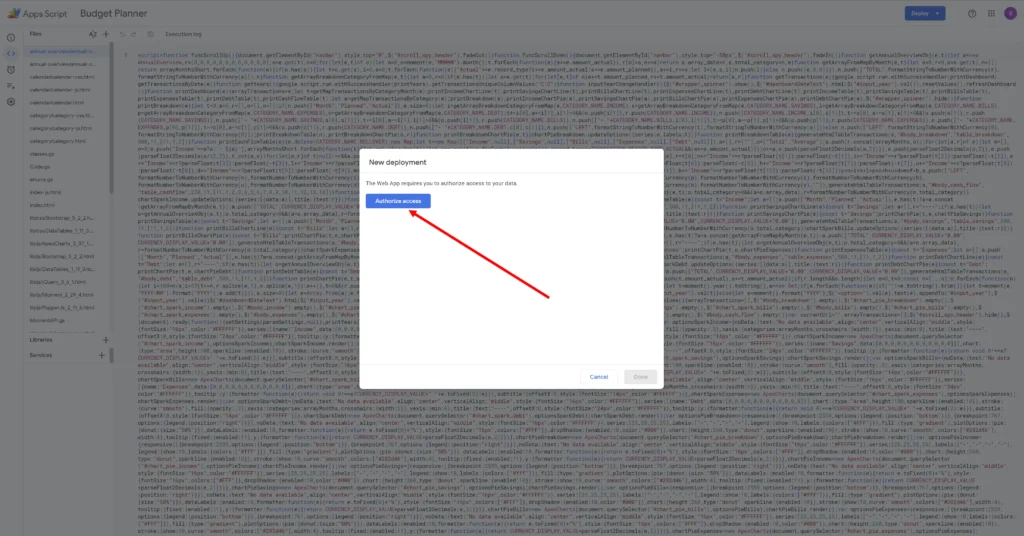This screenshot has width=1024, height=536.
Task: Sort files with the AZ icon
Action: click(x=92, y=34)
